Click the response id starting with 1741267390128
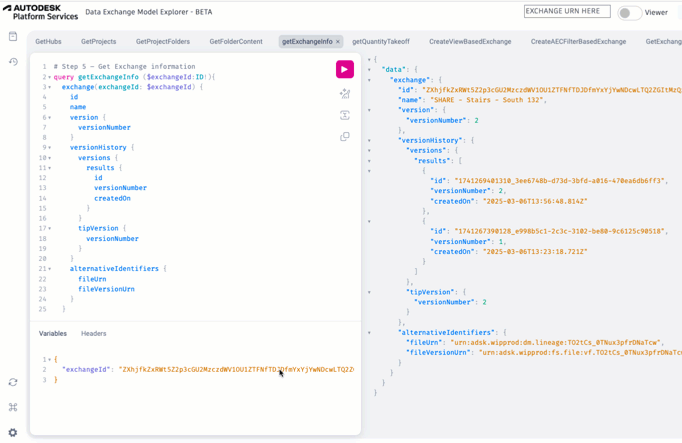The width and height of the screenshot is (682, 443). [560, 231]
